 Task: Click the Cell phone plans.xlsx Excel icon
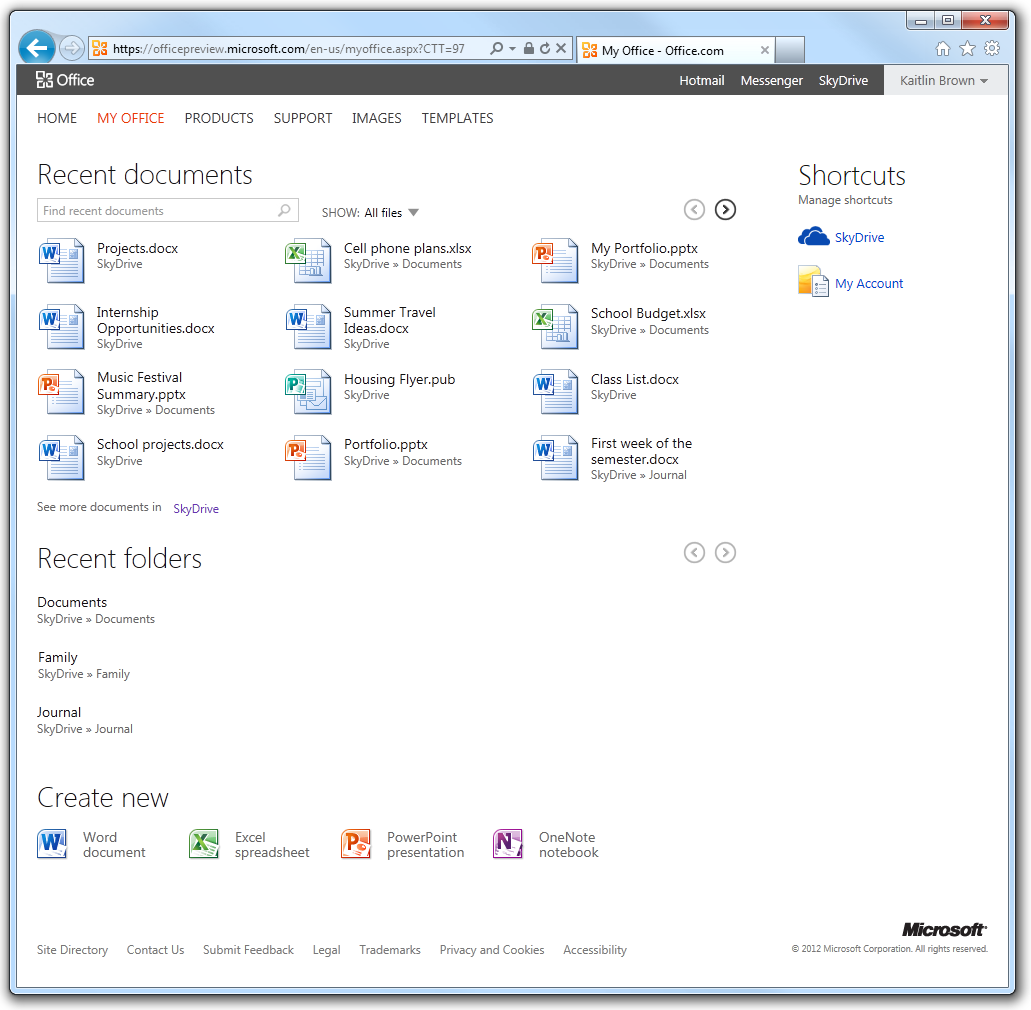[x=308, y=260]
